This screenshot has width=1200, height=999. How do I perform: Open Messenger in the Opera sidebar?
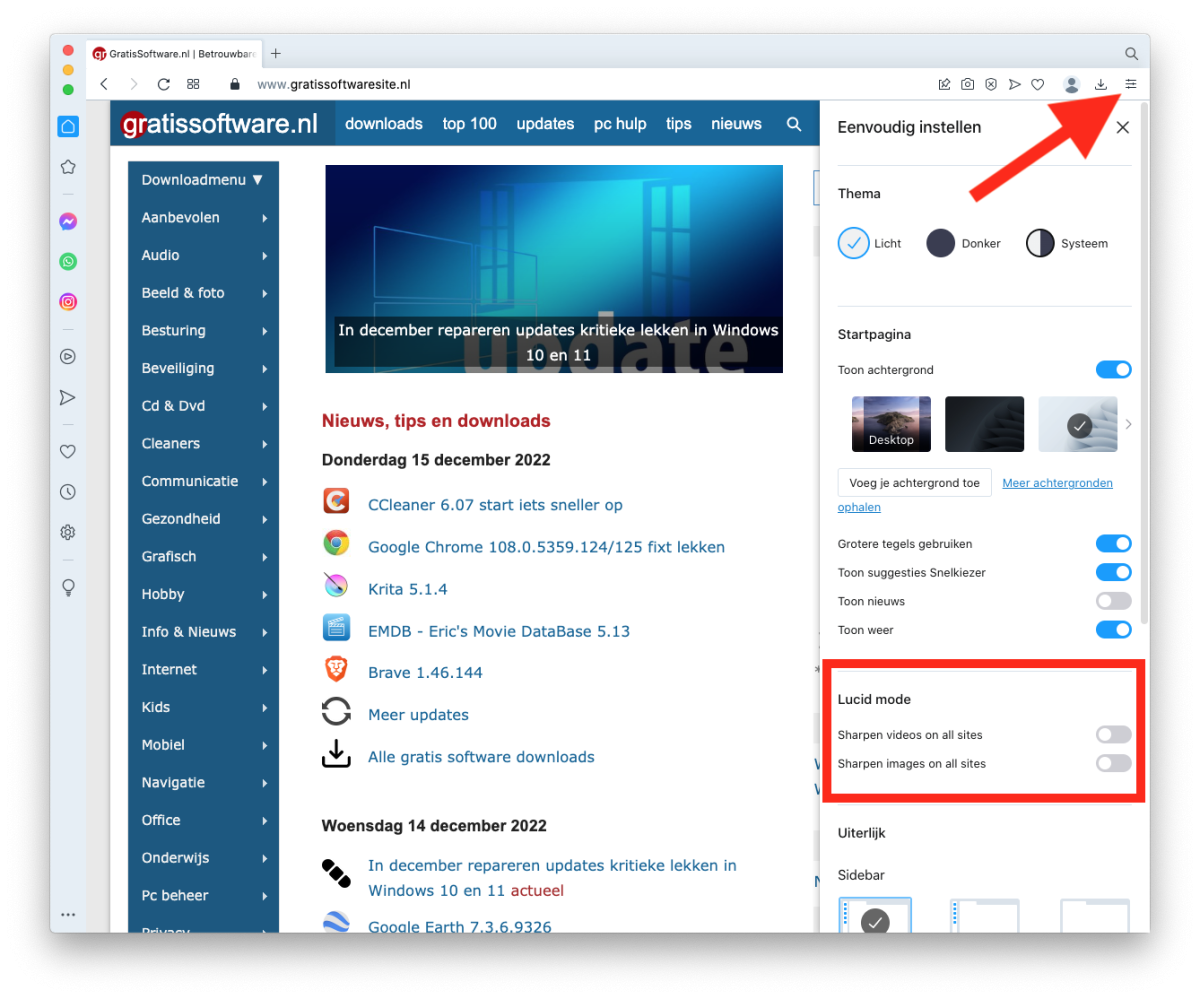tap(68, 222)
